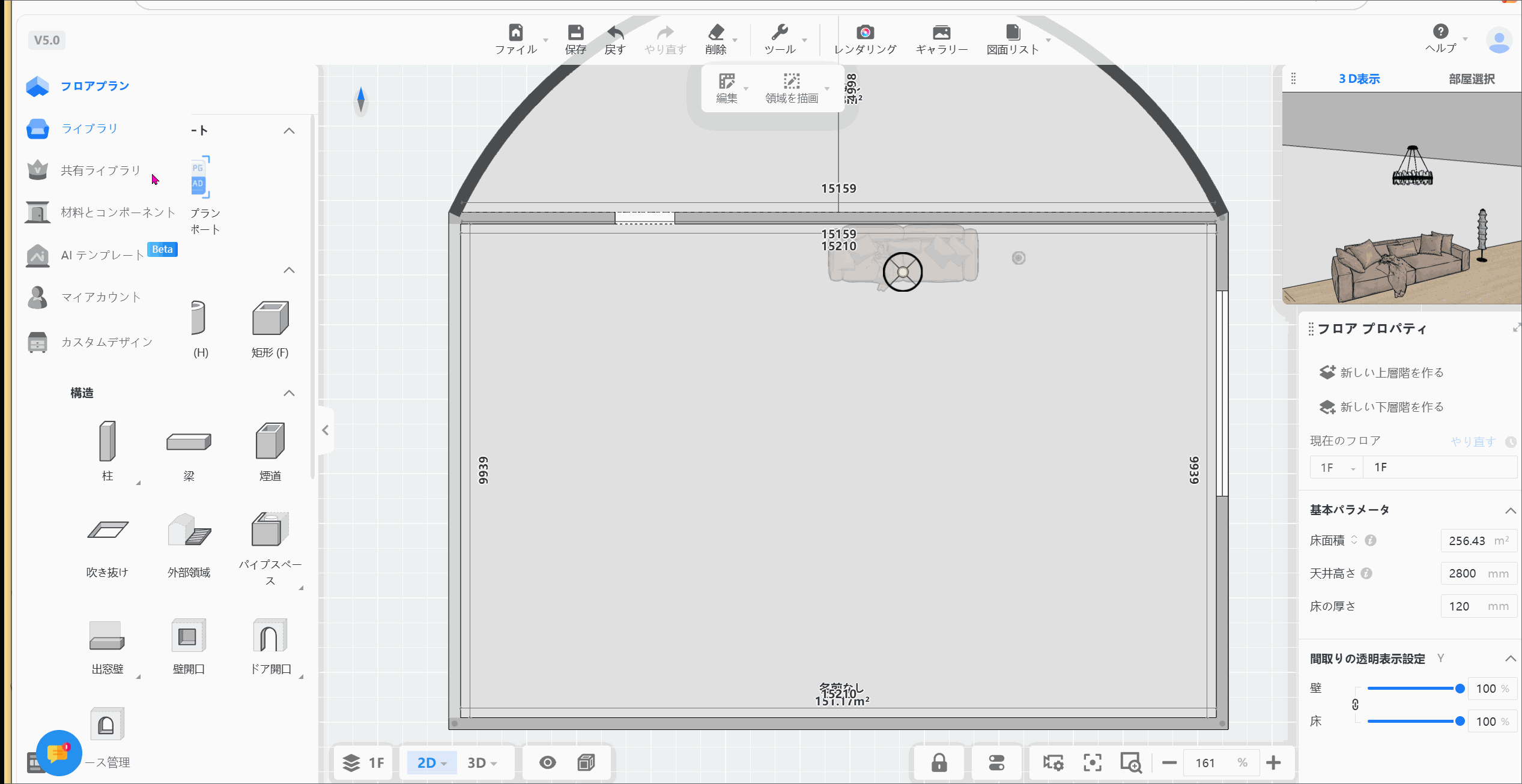
Task: Click the fit-to-screen focus icon
Action: tap(1093, 763)
